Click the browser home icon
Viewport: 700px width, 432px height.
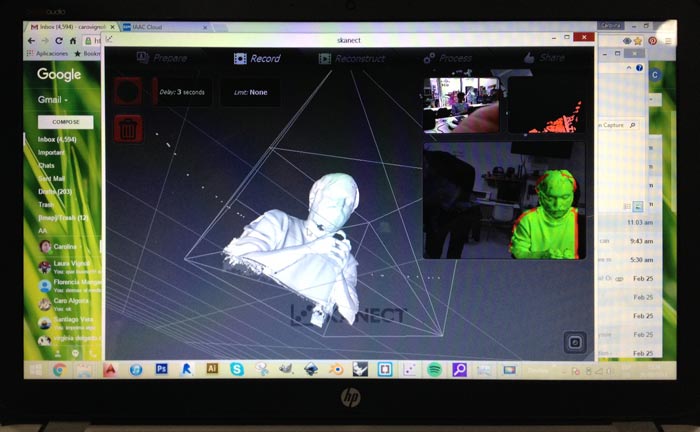73,41
